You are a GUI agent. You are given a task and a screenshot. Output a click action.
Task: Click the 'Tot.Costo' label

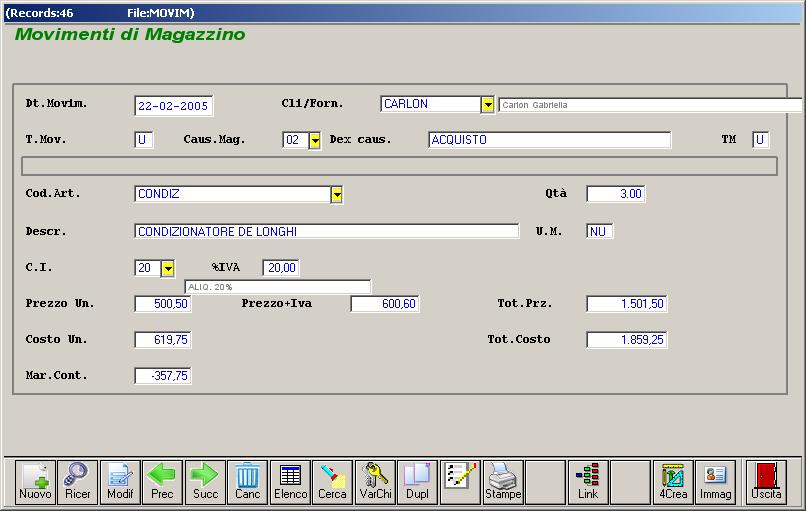[x=519, y=339]
